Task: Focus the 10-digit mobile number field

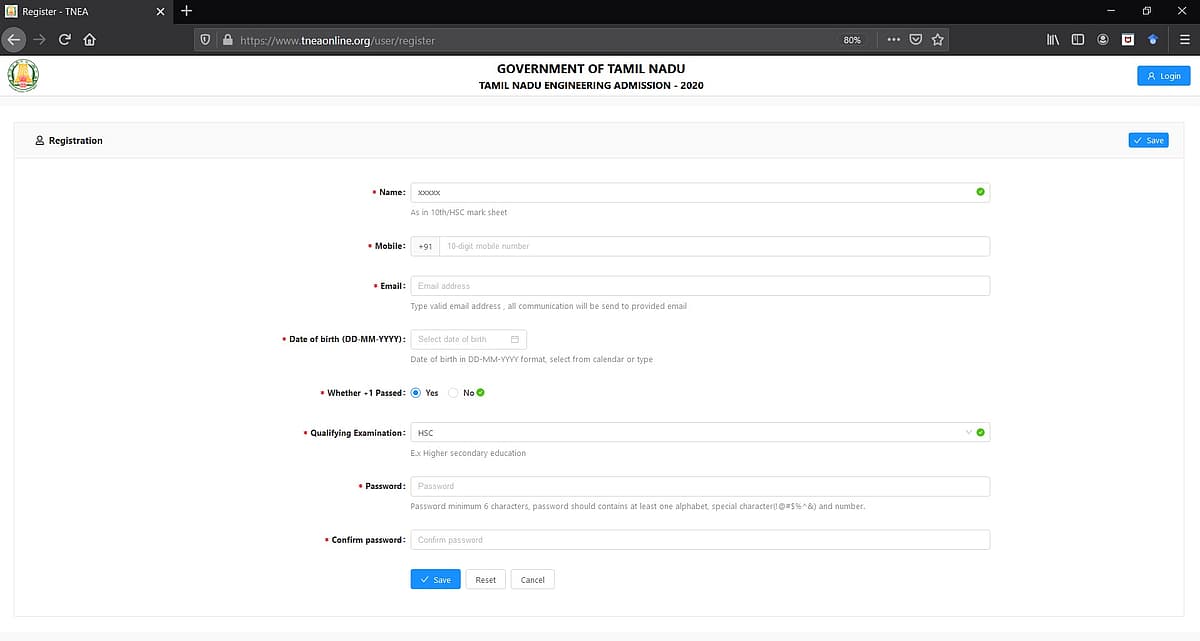Action: [713, 246]
